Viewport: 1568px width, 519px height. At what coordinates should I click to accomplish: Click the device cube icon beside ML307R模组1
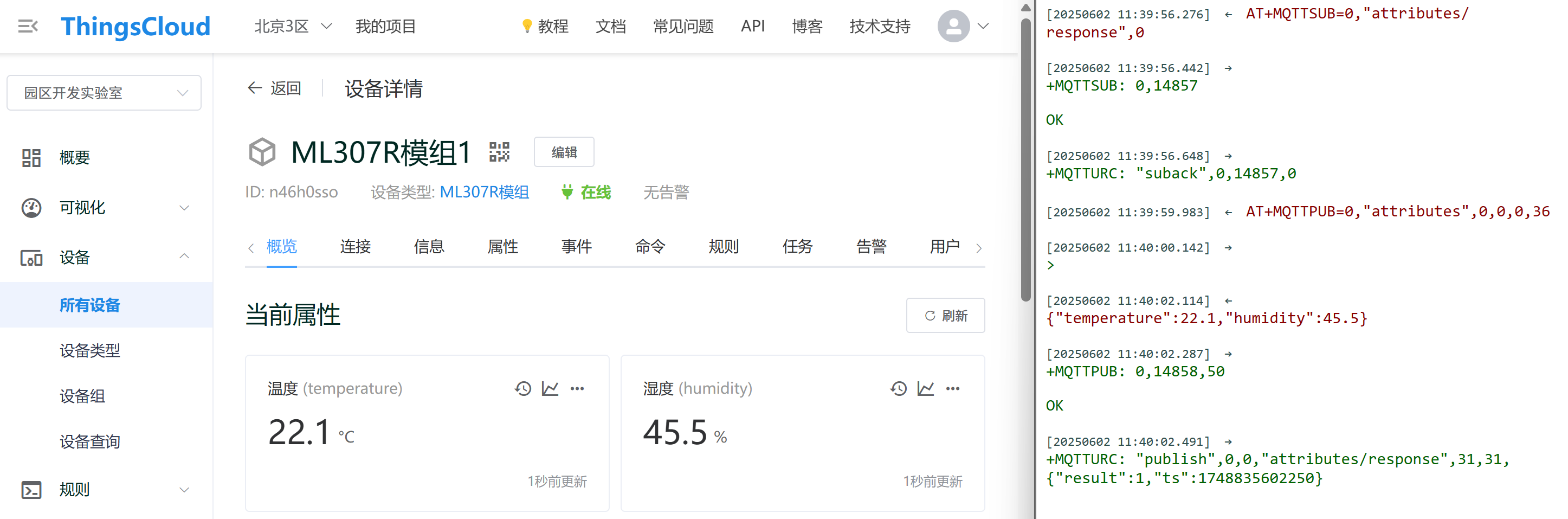262,152
